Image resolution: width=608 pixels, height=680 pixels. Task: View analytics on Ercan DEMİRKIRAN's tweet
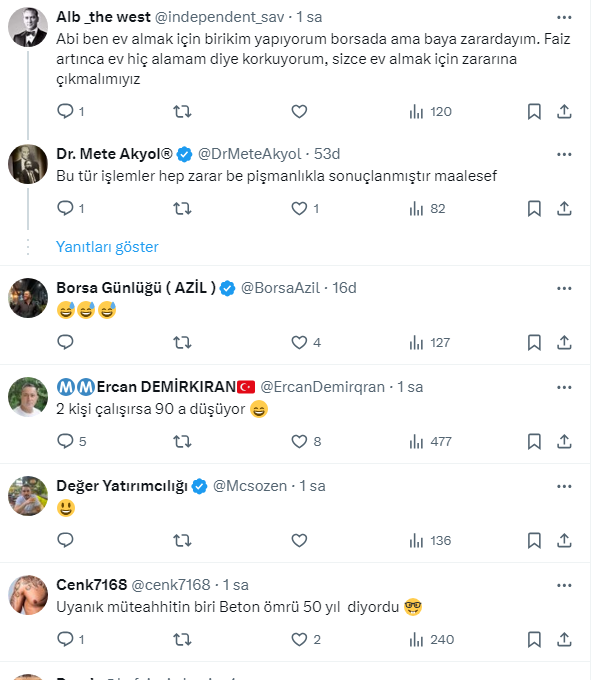click(430, 441)
